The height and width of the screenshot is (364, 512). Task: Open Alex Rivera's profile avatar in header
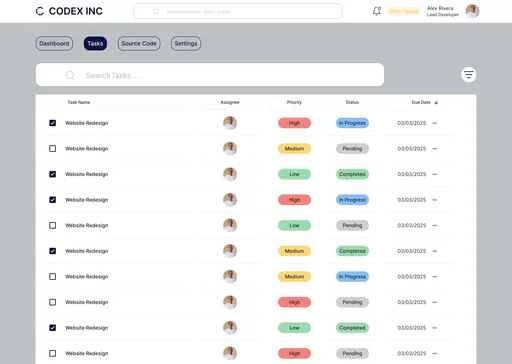click(472, 11)
